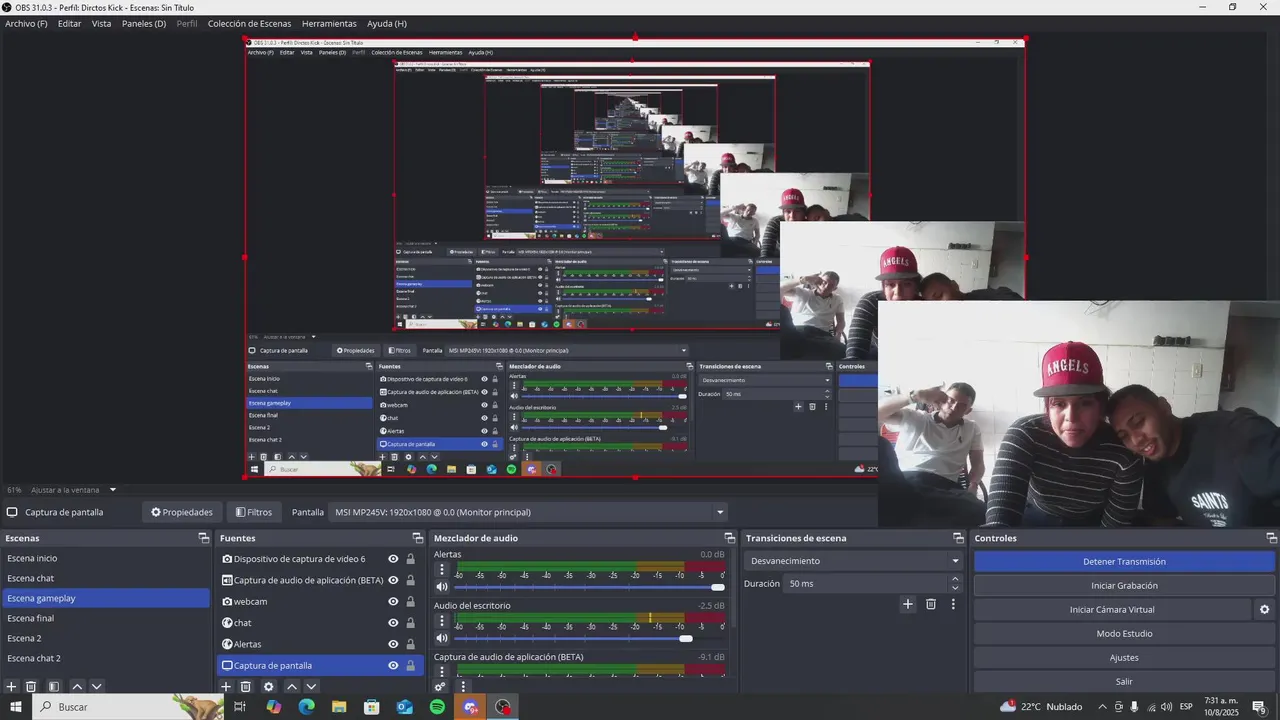
Task: Delete selected scene with trash icon
Action: tap(31, 687)
